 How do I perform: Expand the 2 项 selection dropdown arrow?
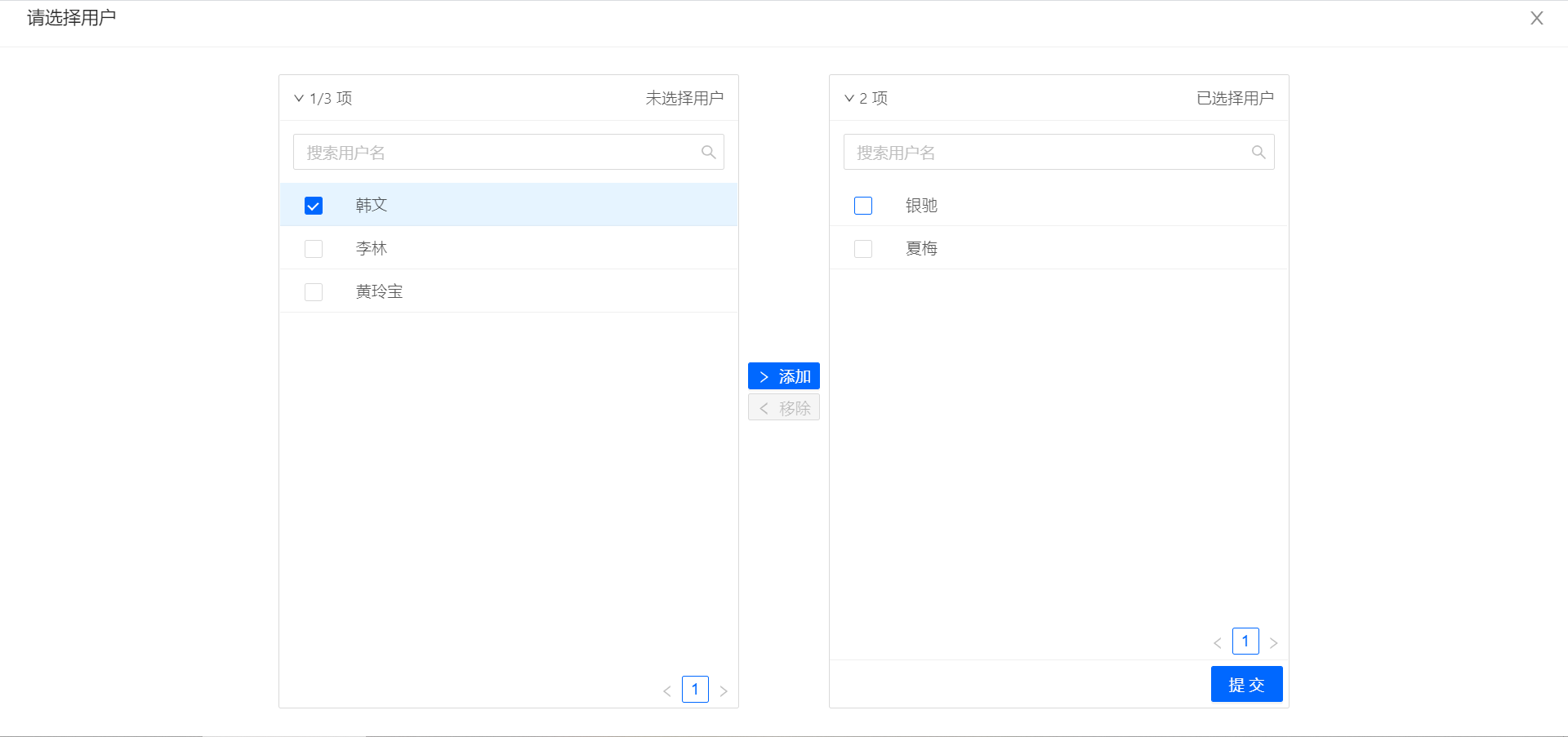pyautogui.click(x=849, y=98)
